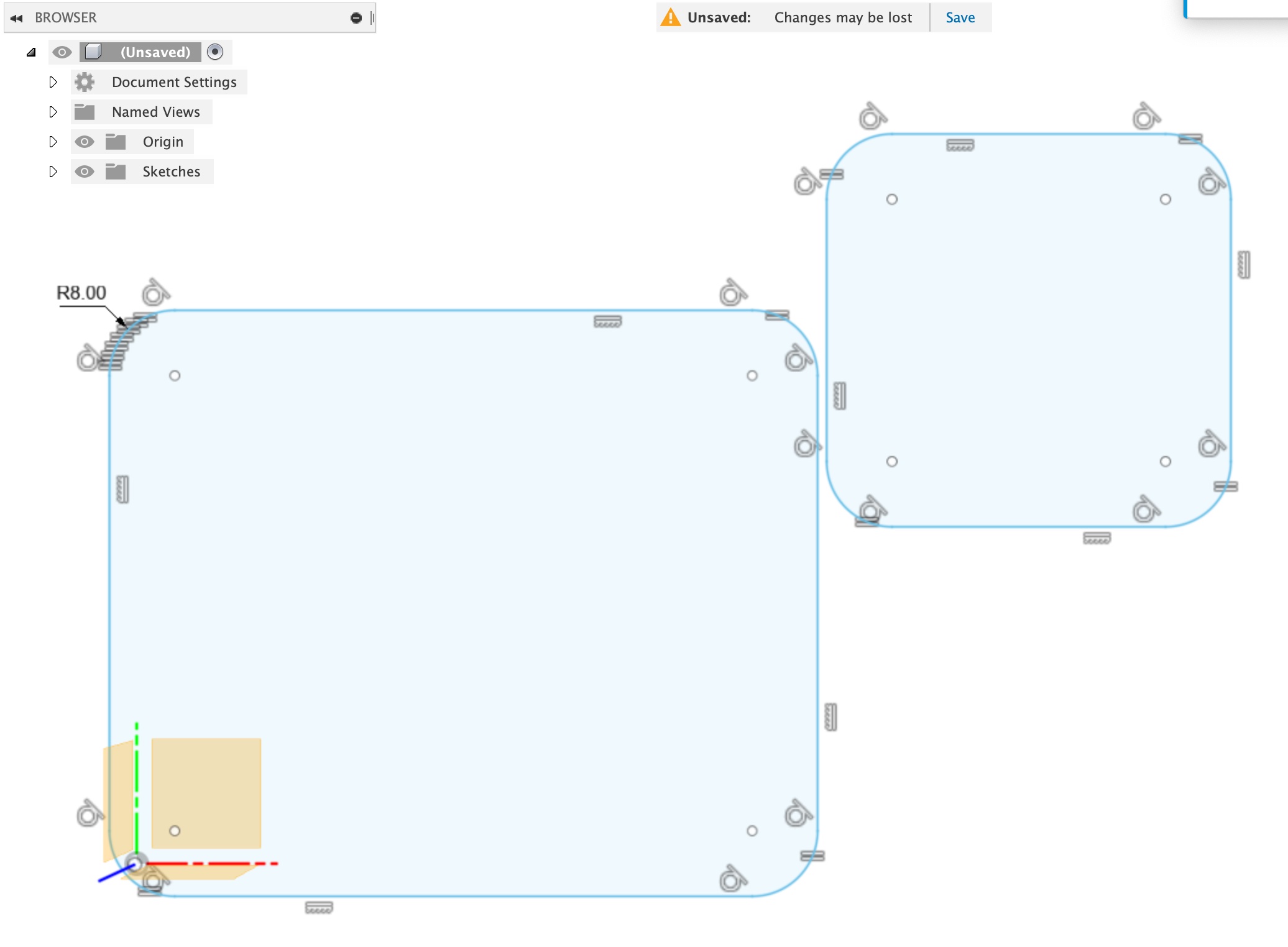Click the unsaved component cube icon
Viewport: 1288px width, 947px height.
93,52
